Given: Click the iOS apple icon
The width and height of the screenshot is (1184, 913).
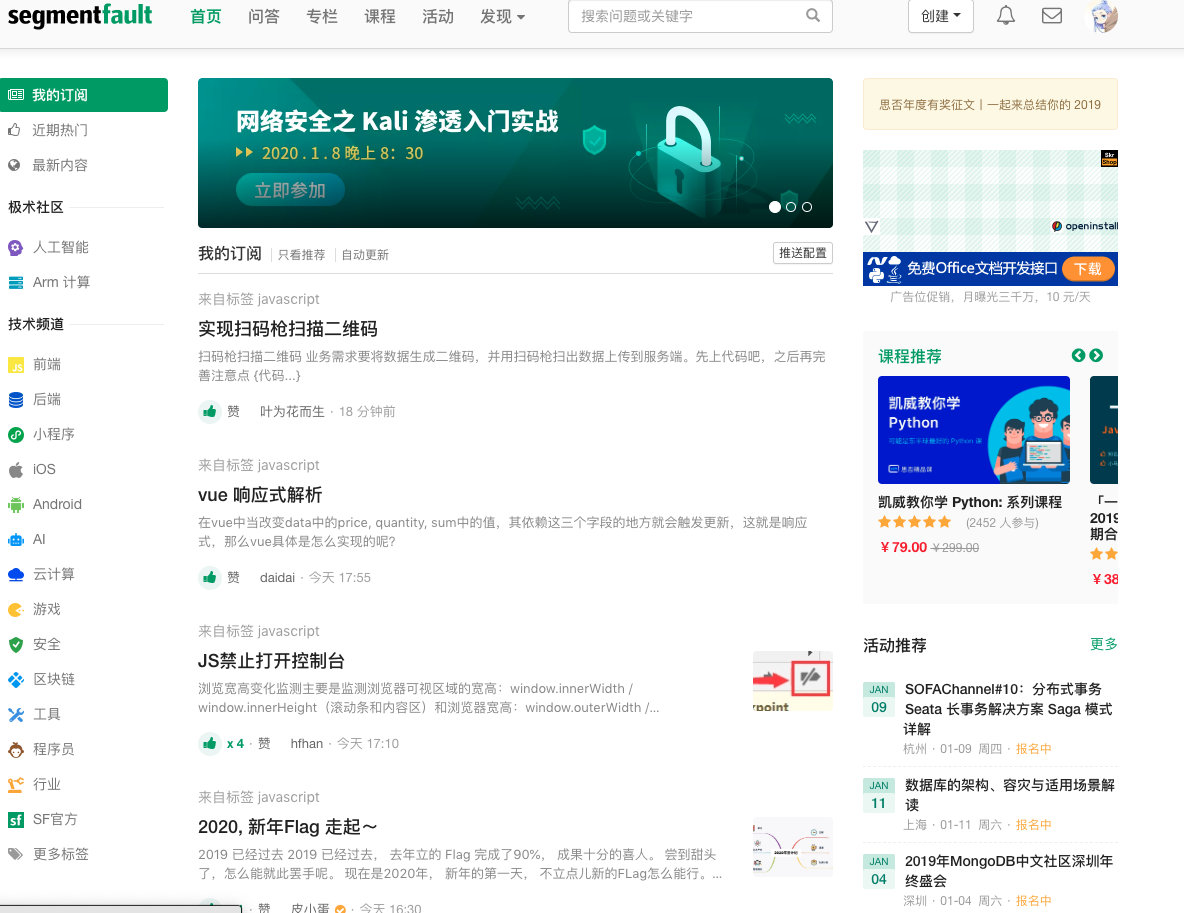Looking at the screenshot, I should (15, 470).
